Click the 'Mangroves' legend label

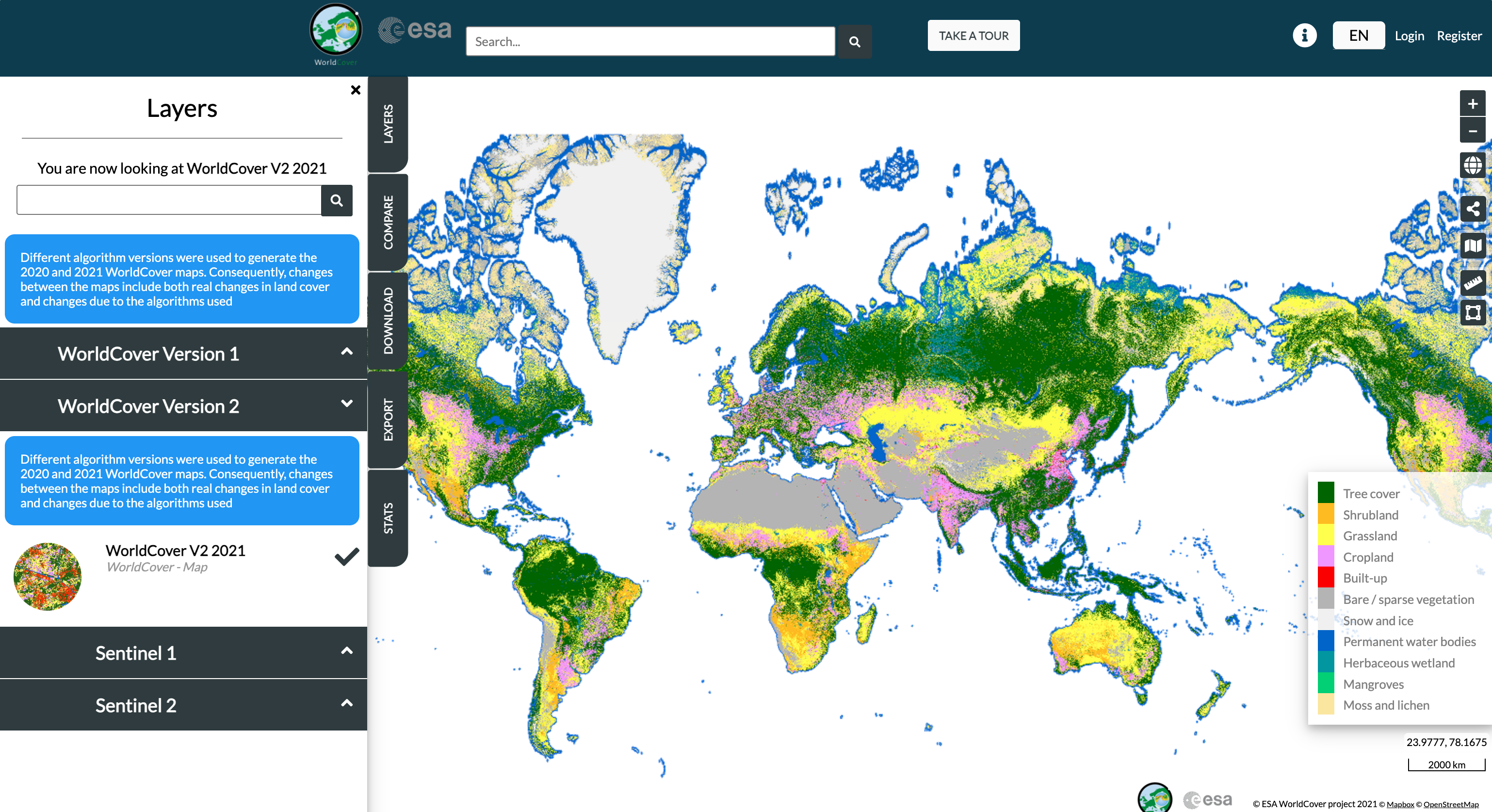coord(1373,684)
